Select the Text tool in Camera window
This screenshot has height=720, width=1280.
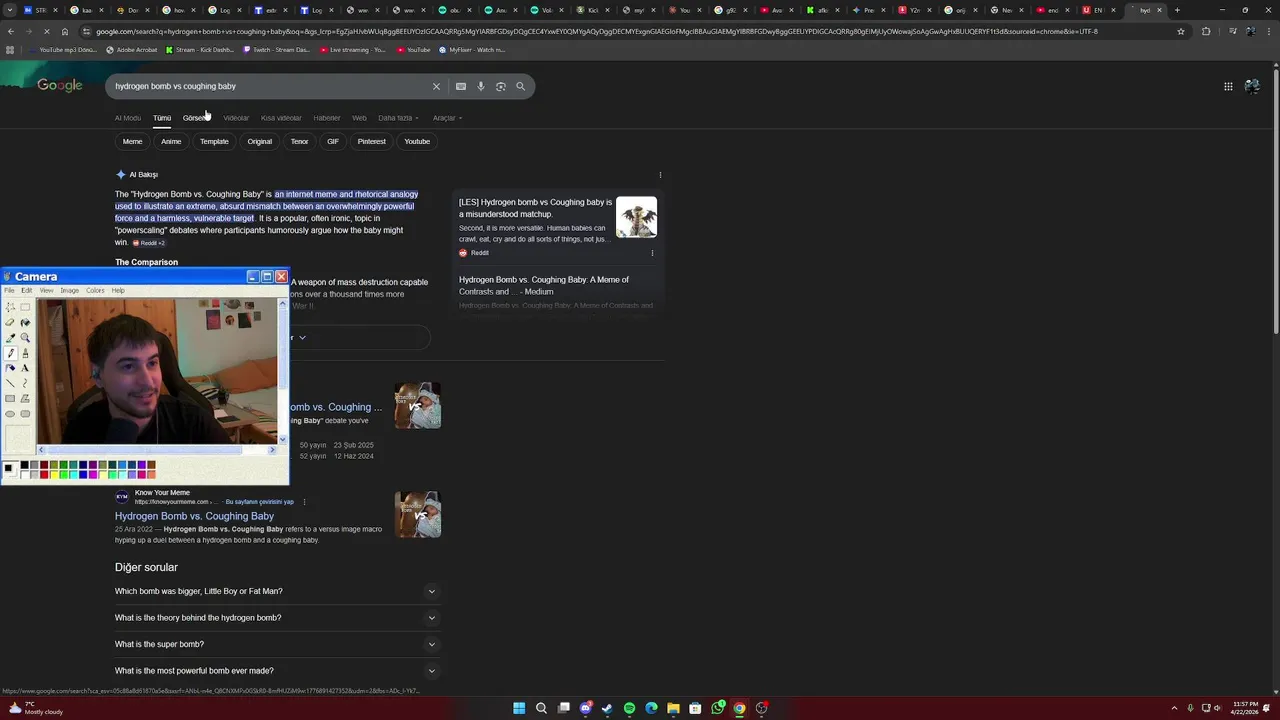25,368
